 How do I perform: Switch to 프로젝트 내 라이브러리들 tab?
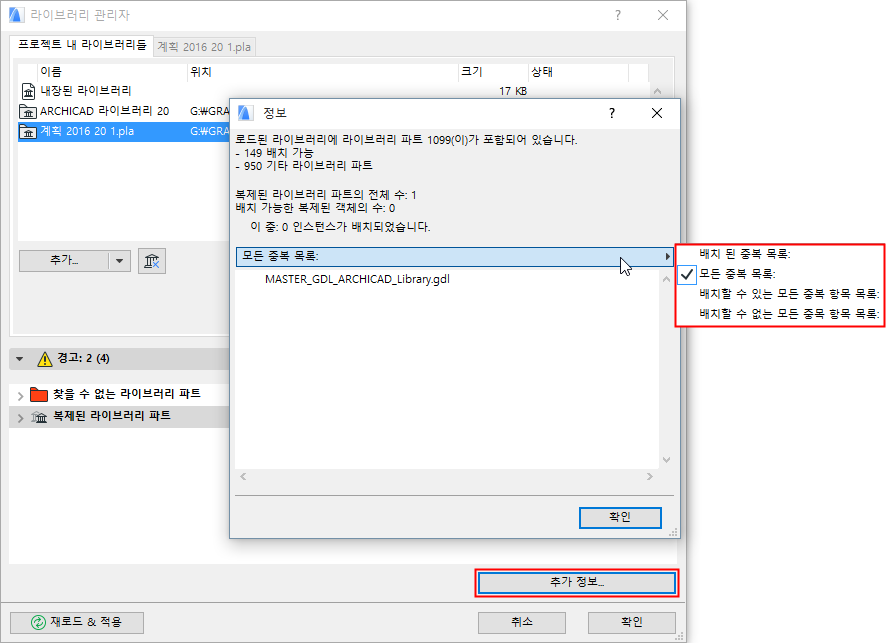click(x=82, y=45)
